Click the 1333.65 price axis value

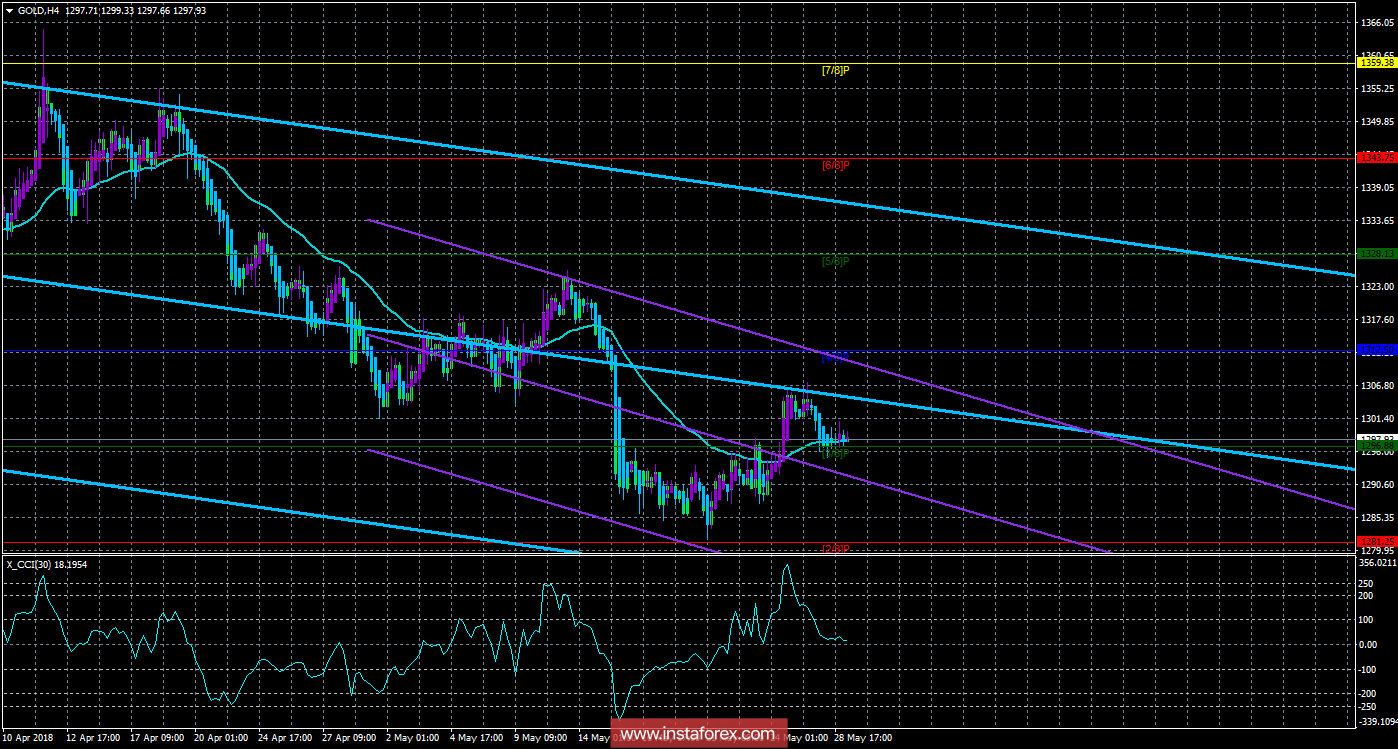coord(1376,221)
